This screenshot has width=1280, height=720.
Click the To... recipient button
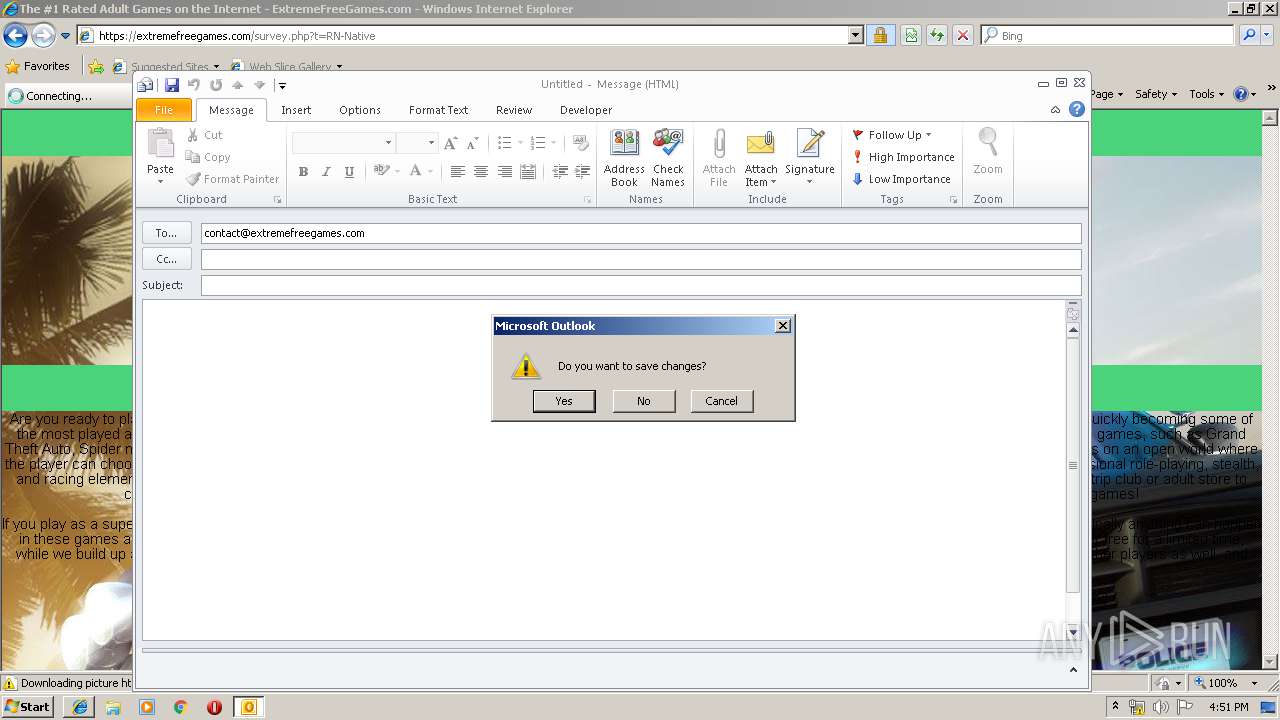[x=166, y=233]
